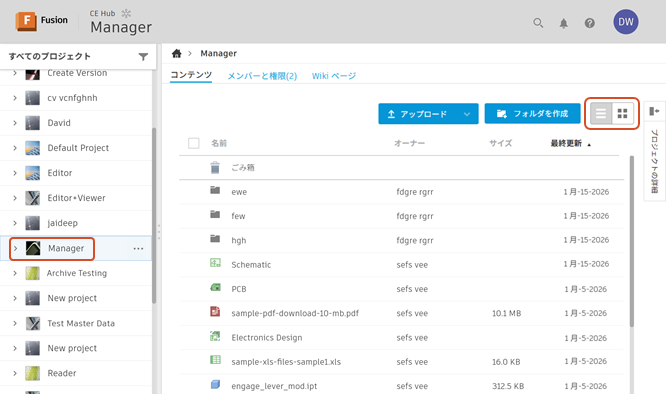Click the engage_lever_mod.ipt part icon

(215, 384)
